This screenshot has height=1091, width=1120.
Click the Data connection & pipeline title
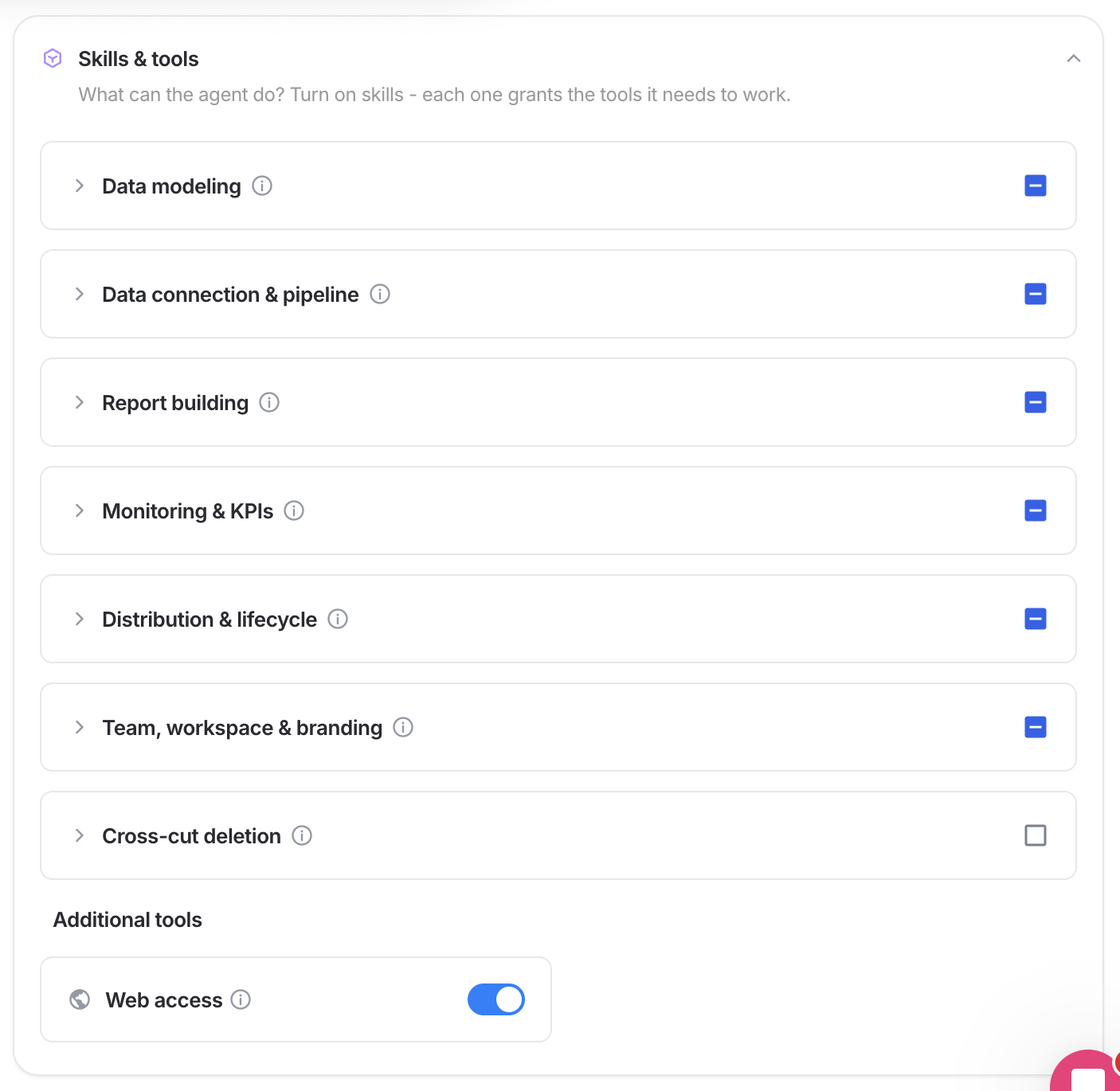tap(230, 295)
